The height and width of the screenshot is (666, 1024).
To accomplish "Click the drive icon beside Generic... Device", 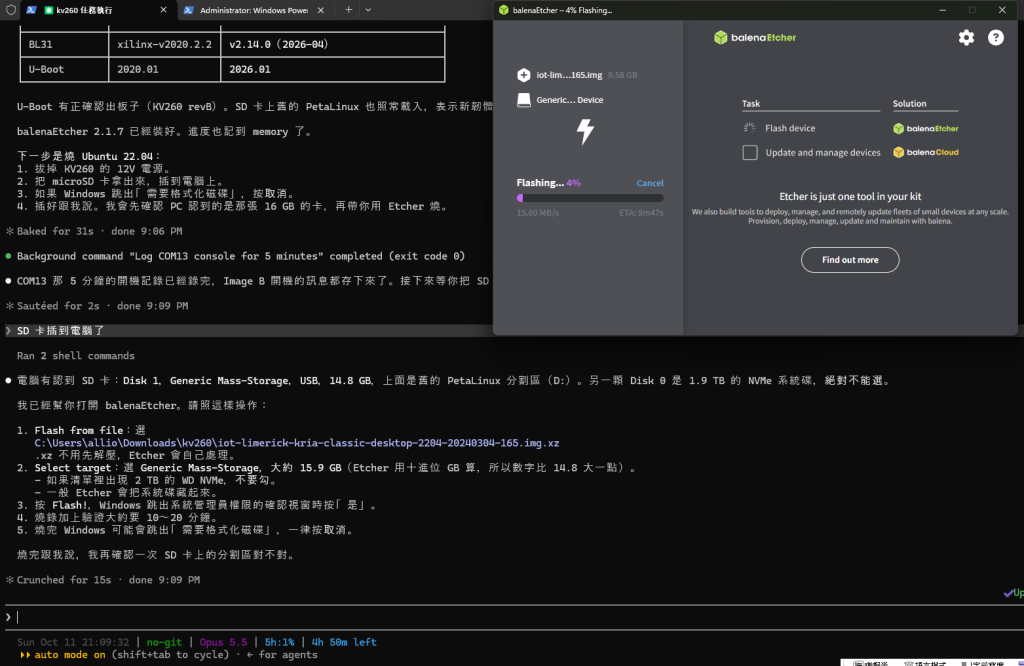I will [x=524, y=100].
